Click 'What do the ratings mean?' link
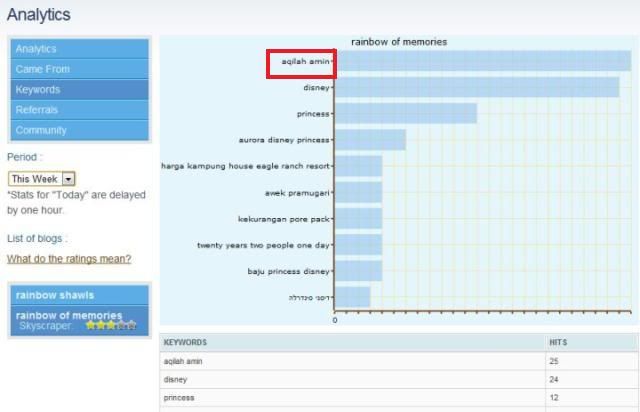Screen dimensions: 640x412 (68, 259)
